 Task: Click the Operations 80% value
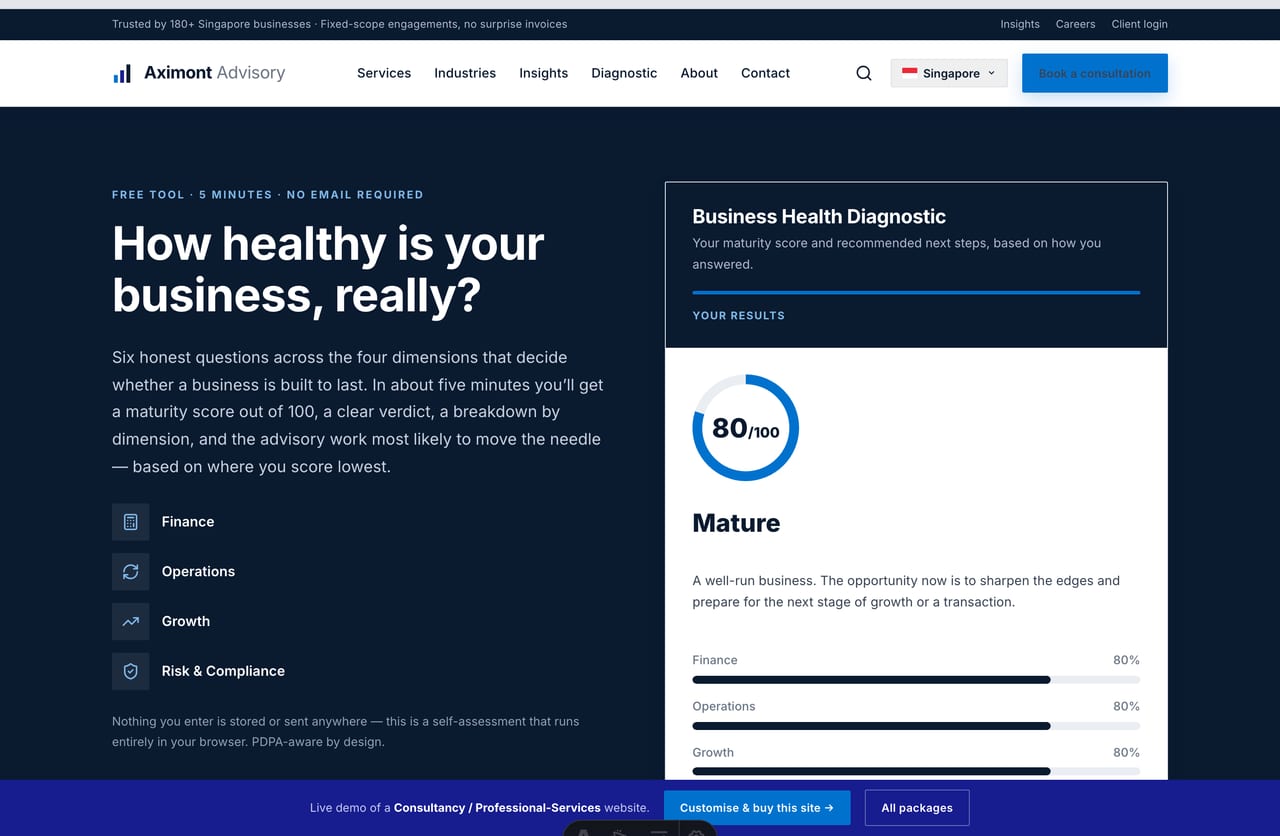(1126, 706)
